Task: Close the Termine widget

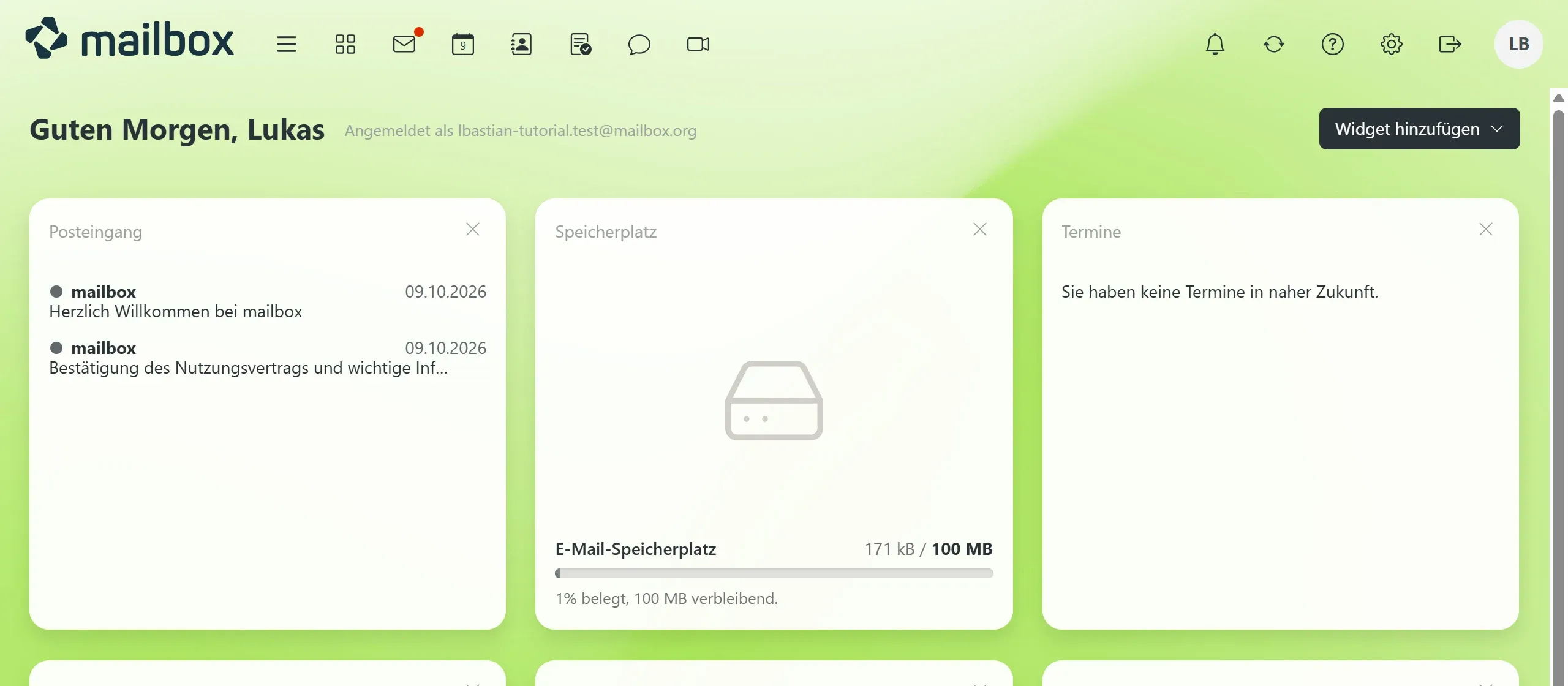Action: (x=1485, y=229)
